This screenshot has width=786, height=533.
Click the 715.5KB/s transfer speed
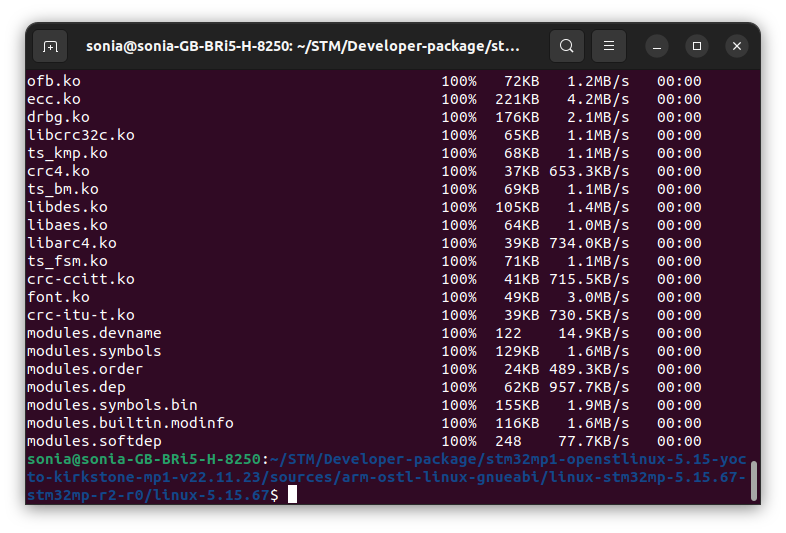(589, 279)
